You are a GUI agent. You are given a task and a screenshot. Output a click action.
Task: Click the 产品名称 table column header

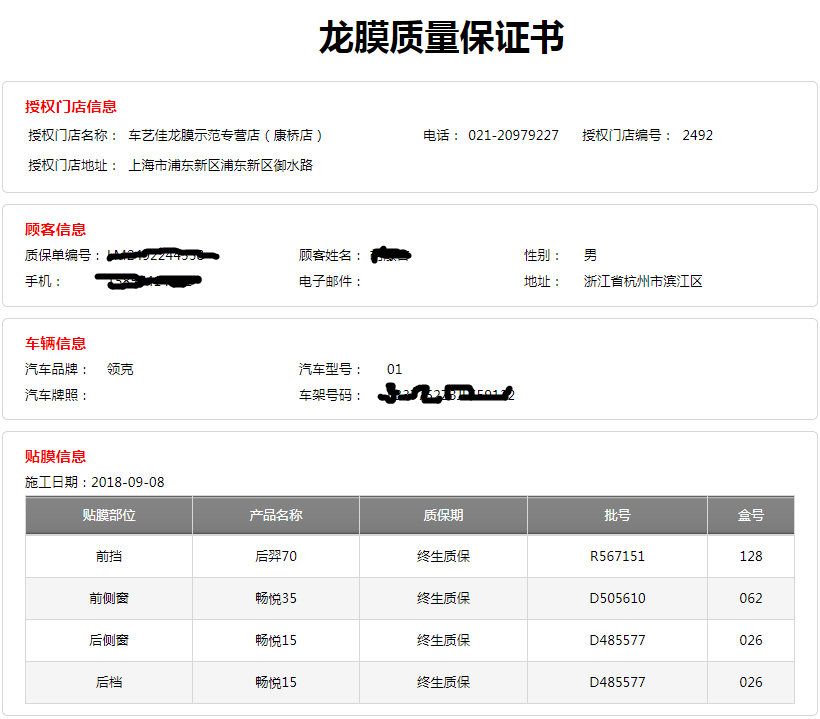pos(274,514)
